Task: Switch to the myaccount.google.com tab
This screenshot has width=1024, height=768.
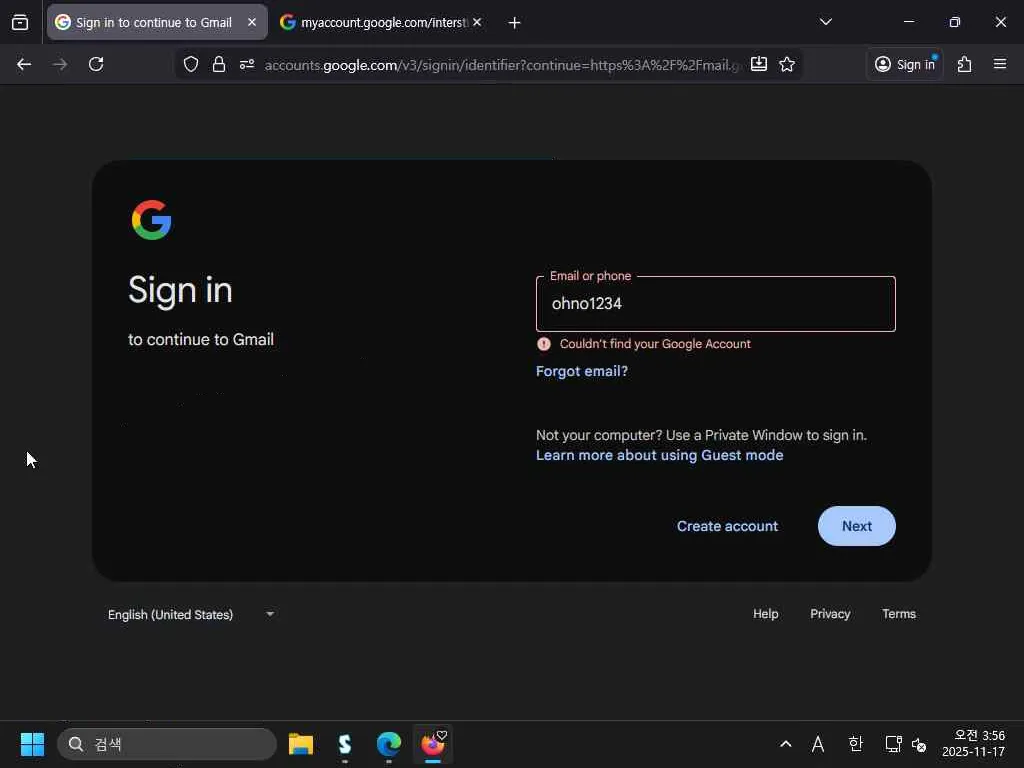Action: [382, 22]
